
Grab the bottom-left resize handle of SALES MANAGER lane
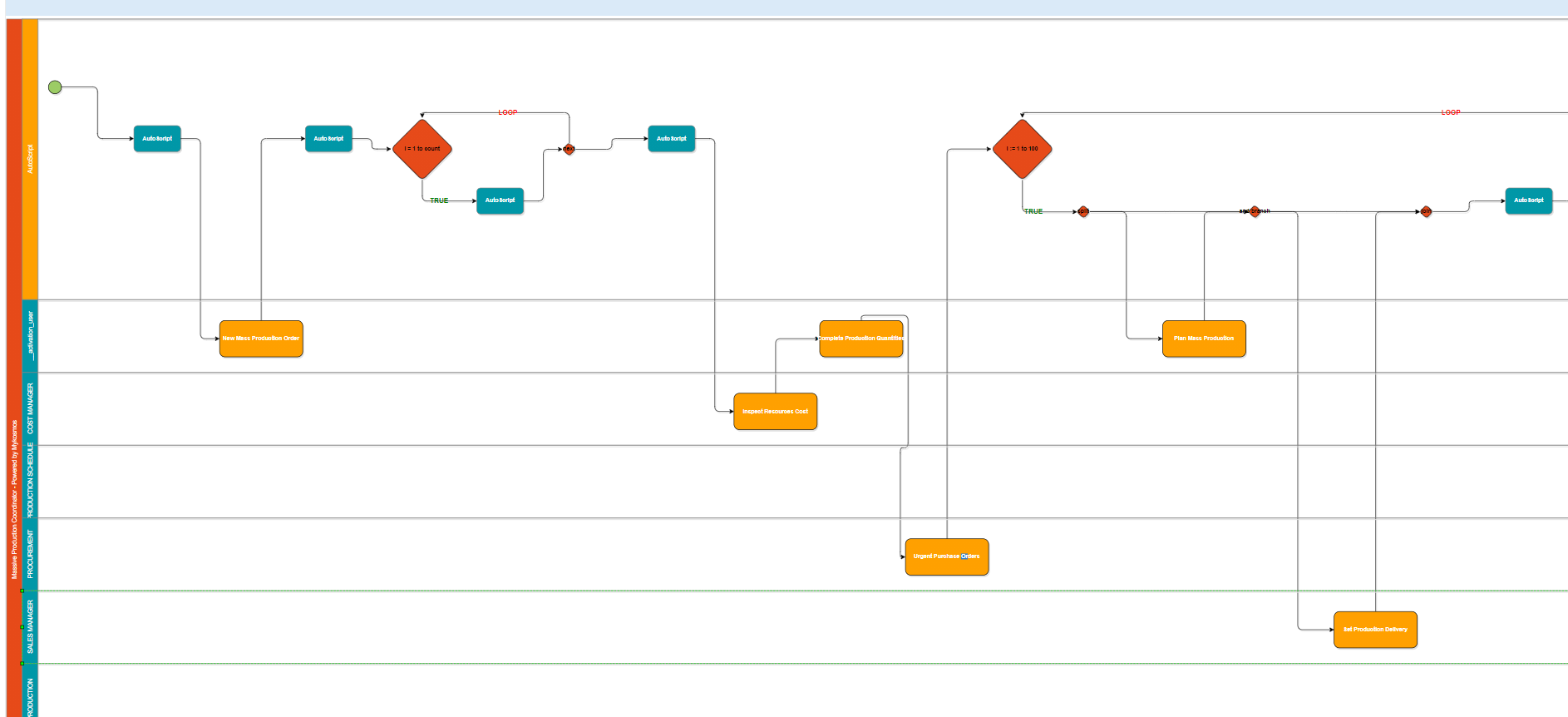pos(22,664)
